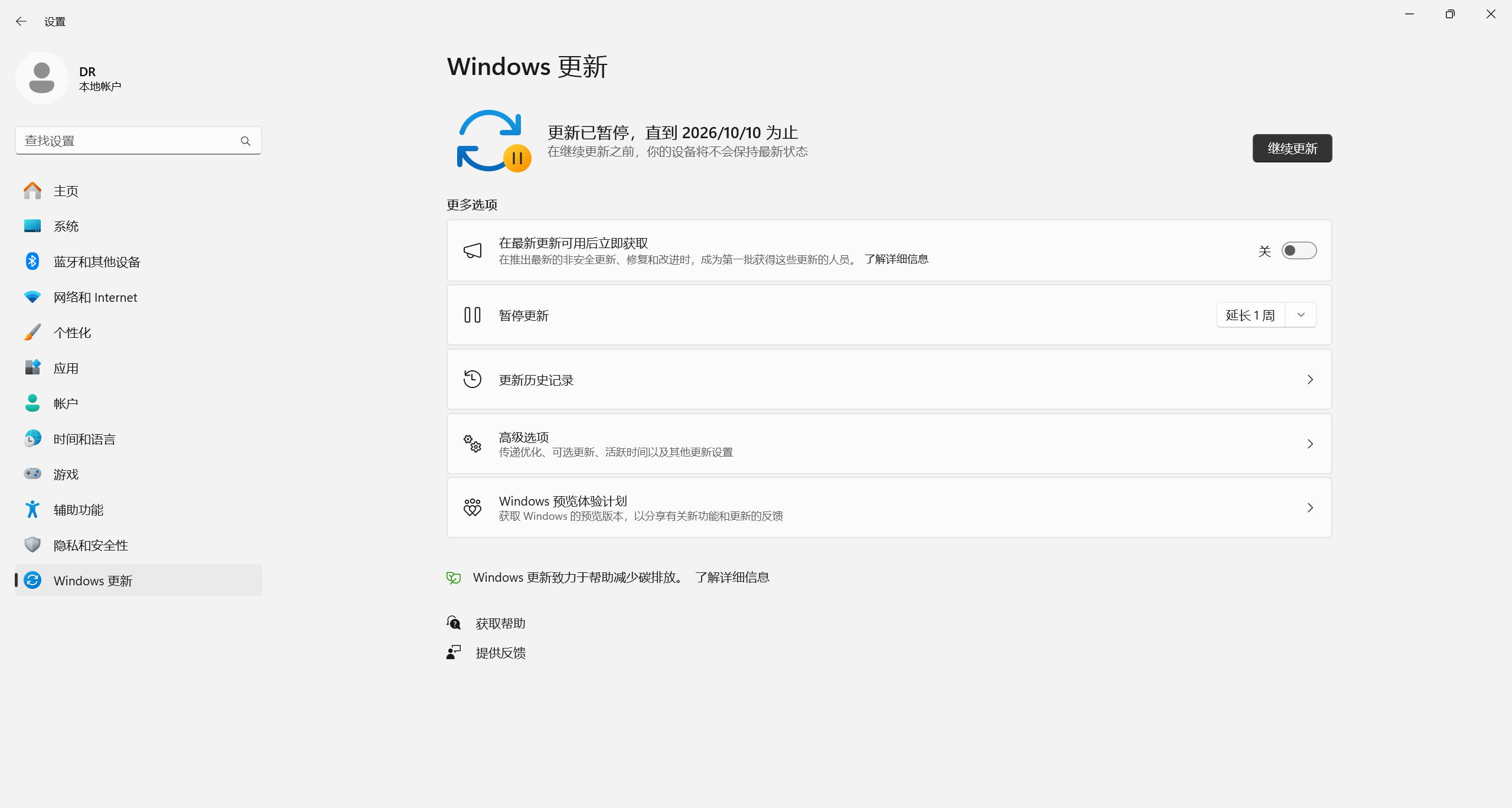Click the history clock icon for 更新历史记录

click(x=472, y=379)
